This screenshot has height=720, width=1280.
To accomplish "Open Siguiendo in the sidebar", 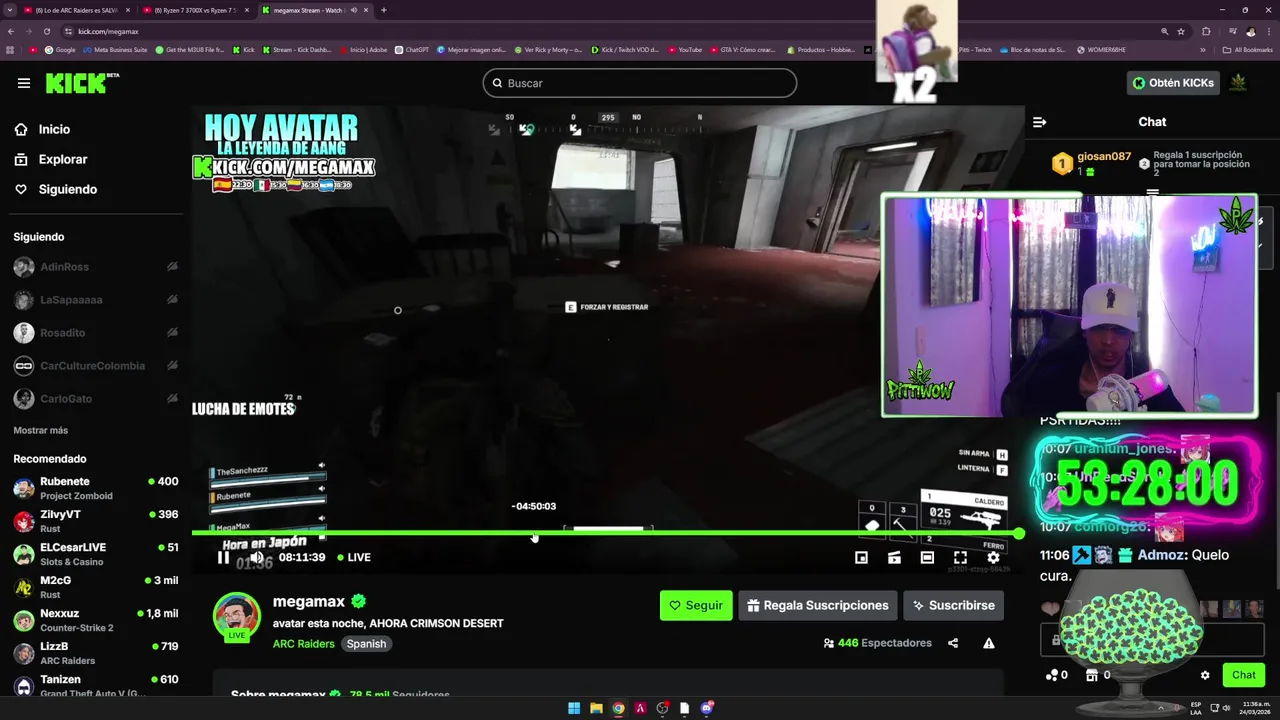I will 68,189.
